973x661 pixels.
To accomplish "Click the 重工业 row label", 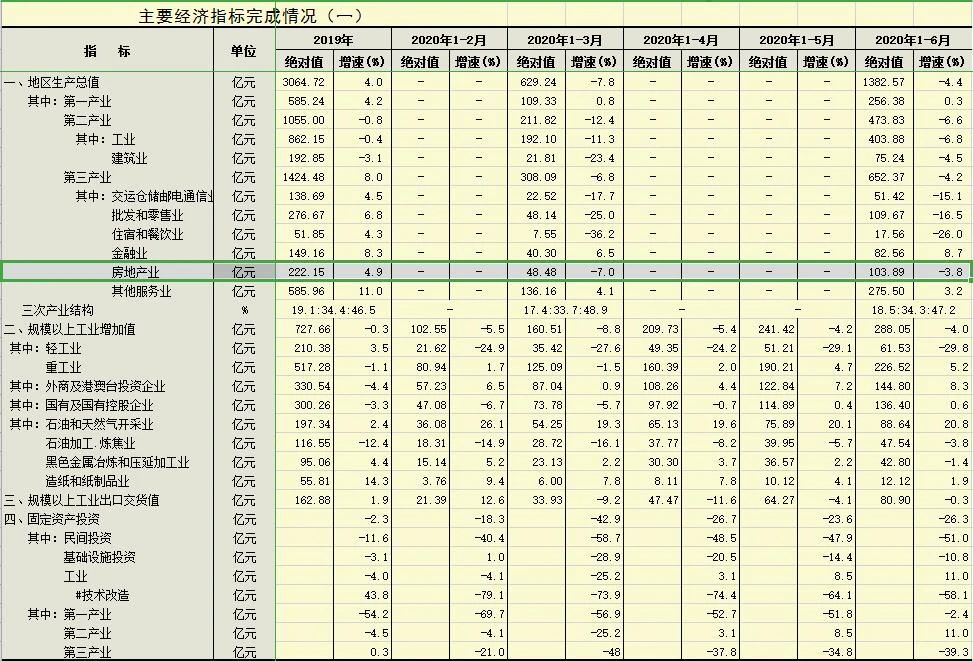I will pos(63,367).
